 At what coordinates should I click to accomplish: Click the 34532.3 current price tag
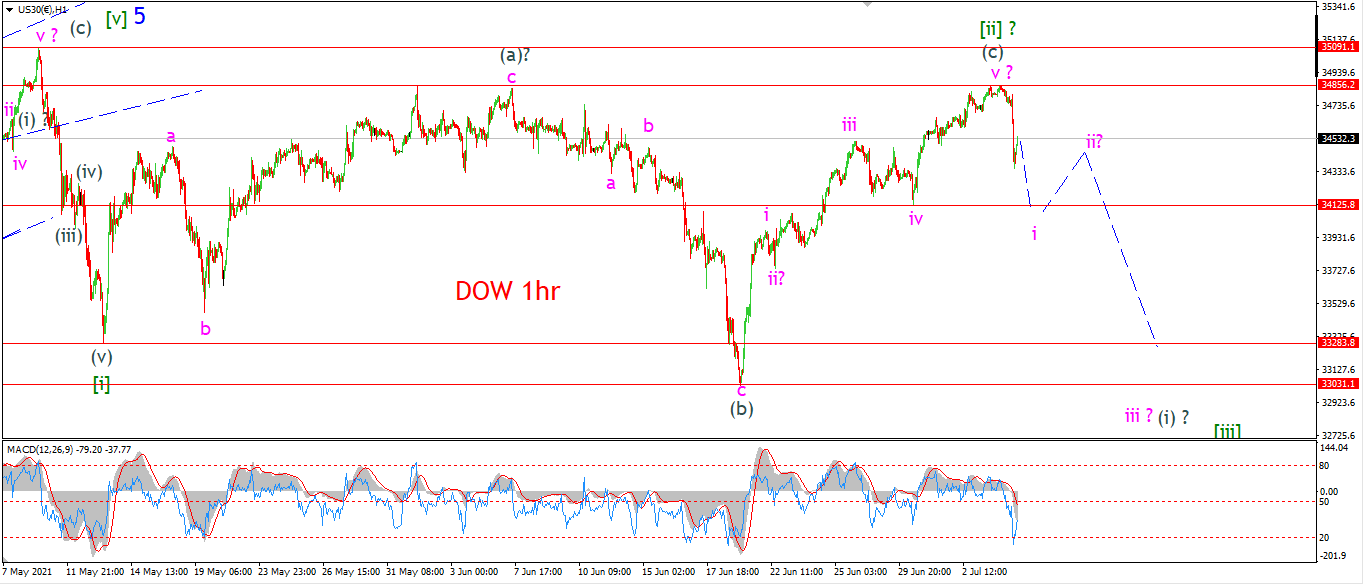coord(1339,139)
